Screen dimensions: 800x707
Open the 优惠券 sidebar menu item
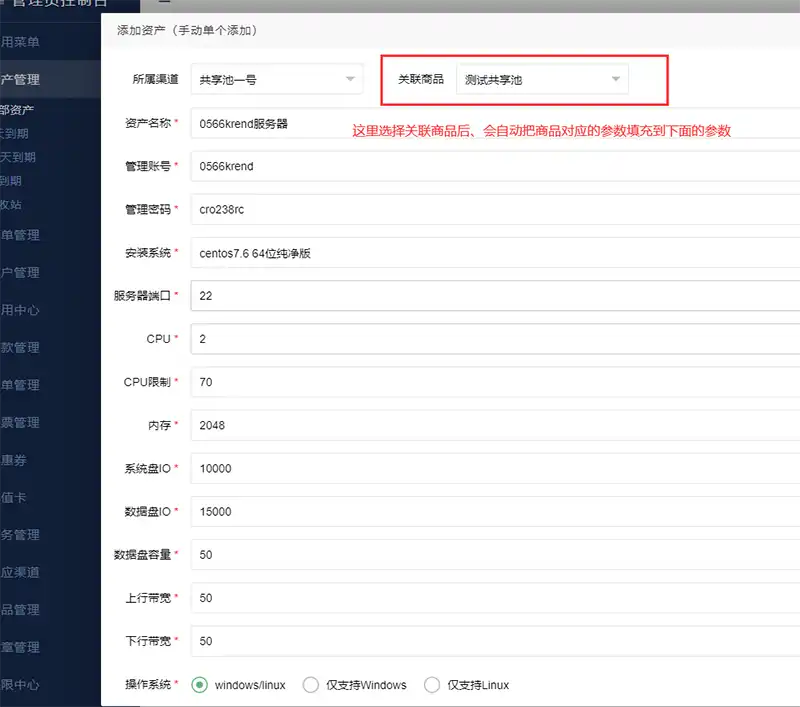[x=14, y=460]
